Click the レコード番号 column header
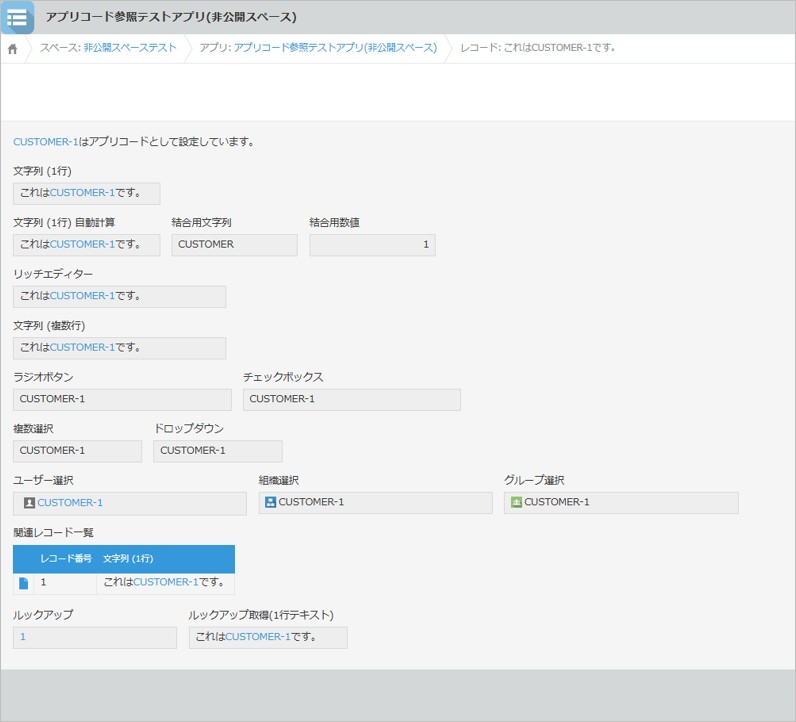Image resolution: width=796 pixels, height=722 pixels. [x=66, y=559]
